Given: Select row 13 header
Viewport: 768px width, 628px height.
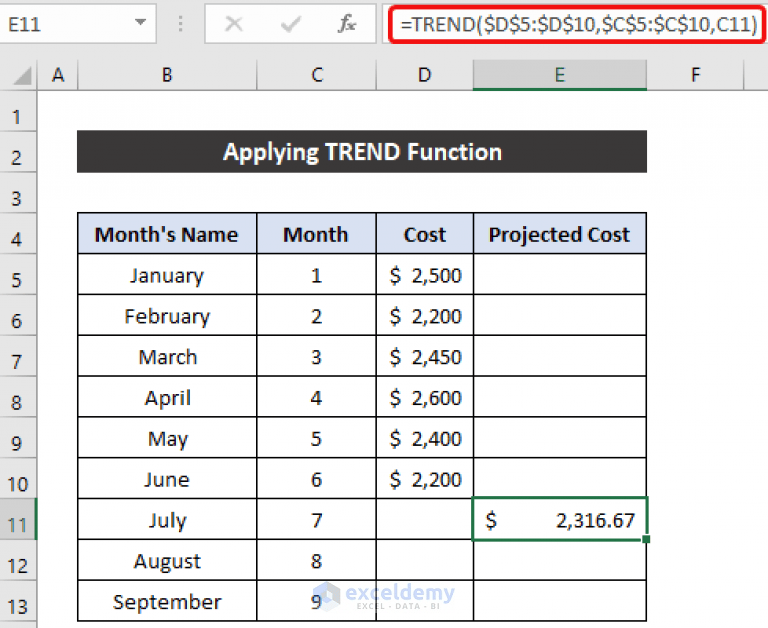Looking at the screenshot, I should point(18,601).
